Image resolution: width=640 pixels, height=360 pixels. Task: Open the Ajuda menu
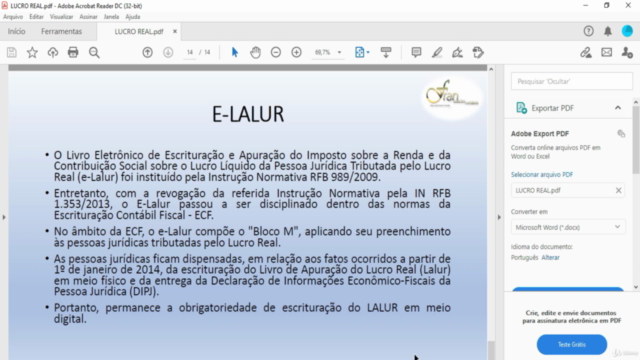133,17
